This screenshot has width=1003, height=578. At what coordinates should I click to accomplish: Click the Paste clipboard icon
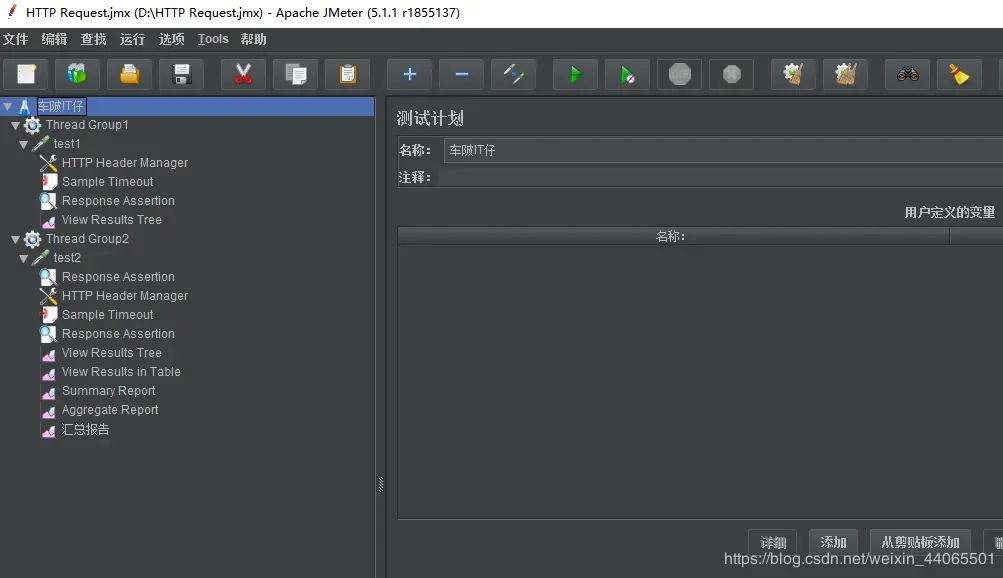347,74
